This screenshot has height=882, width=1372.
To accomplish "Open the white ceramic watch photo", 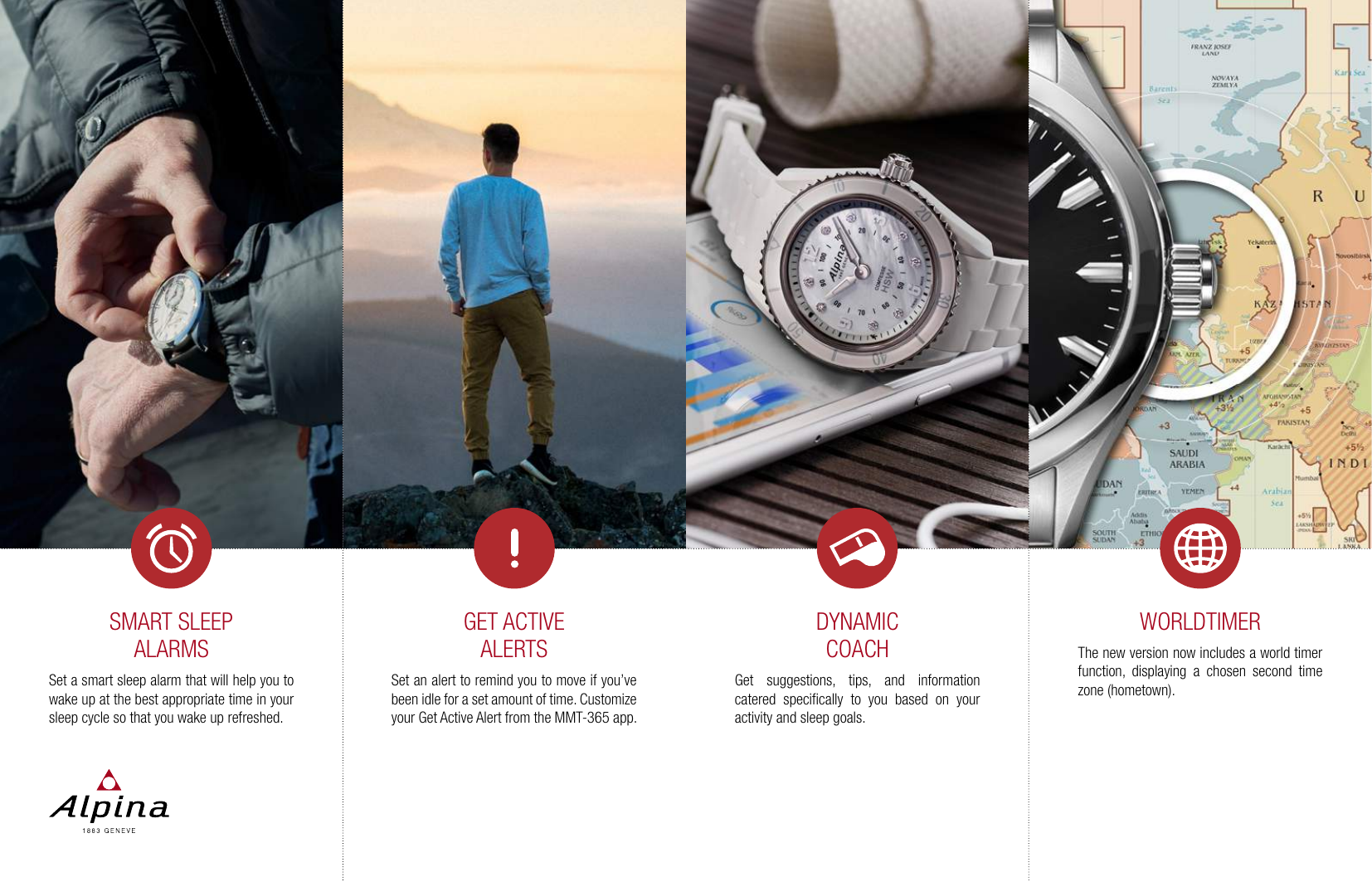I will tap(857, 274).
